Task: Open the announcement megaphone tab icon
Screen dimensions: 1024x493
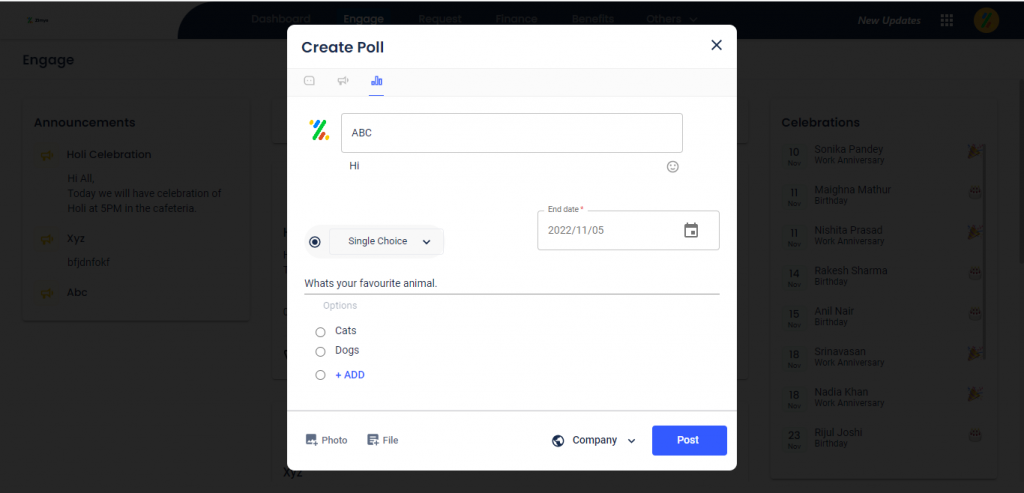Action: click(x=343, y=81)
